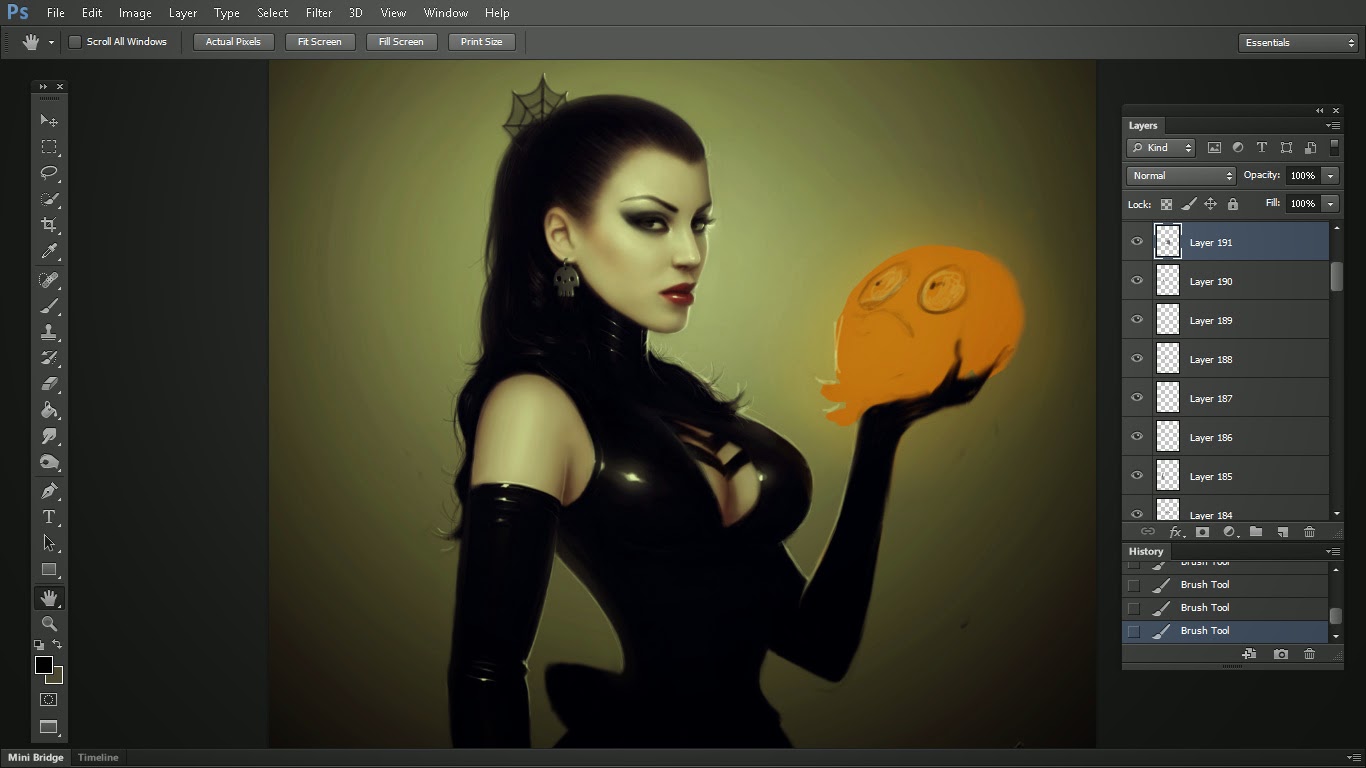Pick the Eyedropper tool
This screenshot has width=1366, height=768.
pos(48,252)
